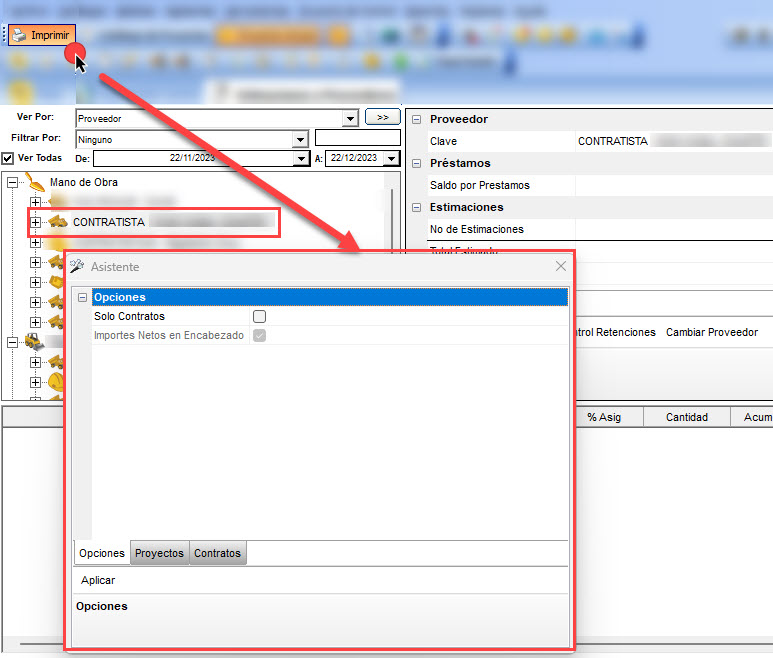Click the Cambiar Proveedor button

click(x=711, y=332)
